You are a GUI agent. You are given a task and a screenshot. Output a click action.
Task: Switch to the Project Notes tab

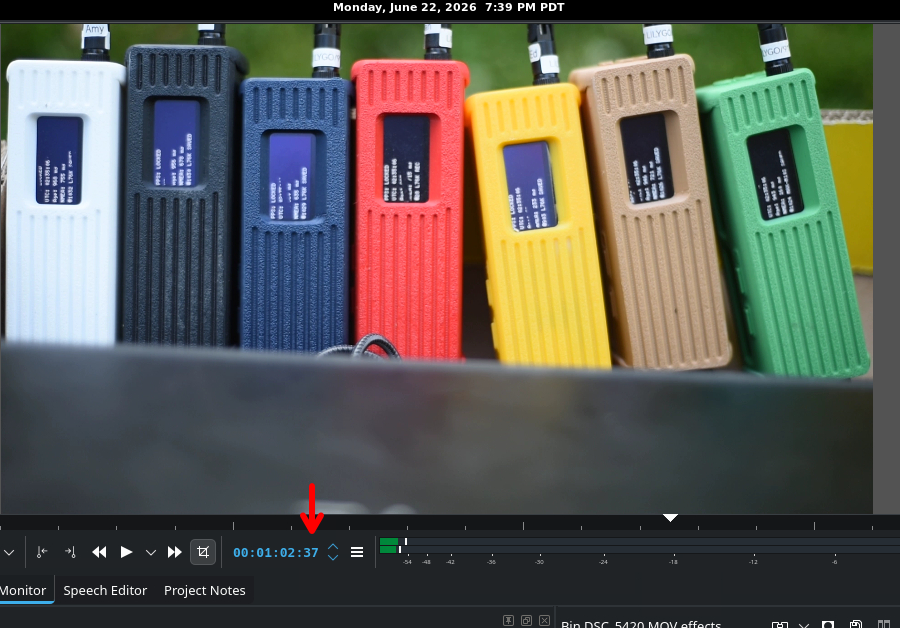tap(204, 590)
